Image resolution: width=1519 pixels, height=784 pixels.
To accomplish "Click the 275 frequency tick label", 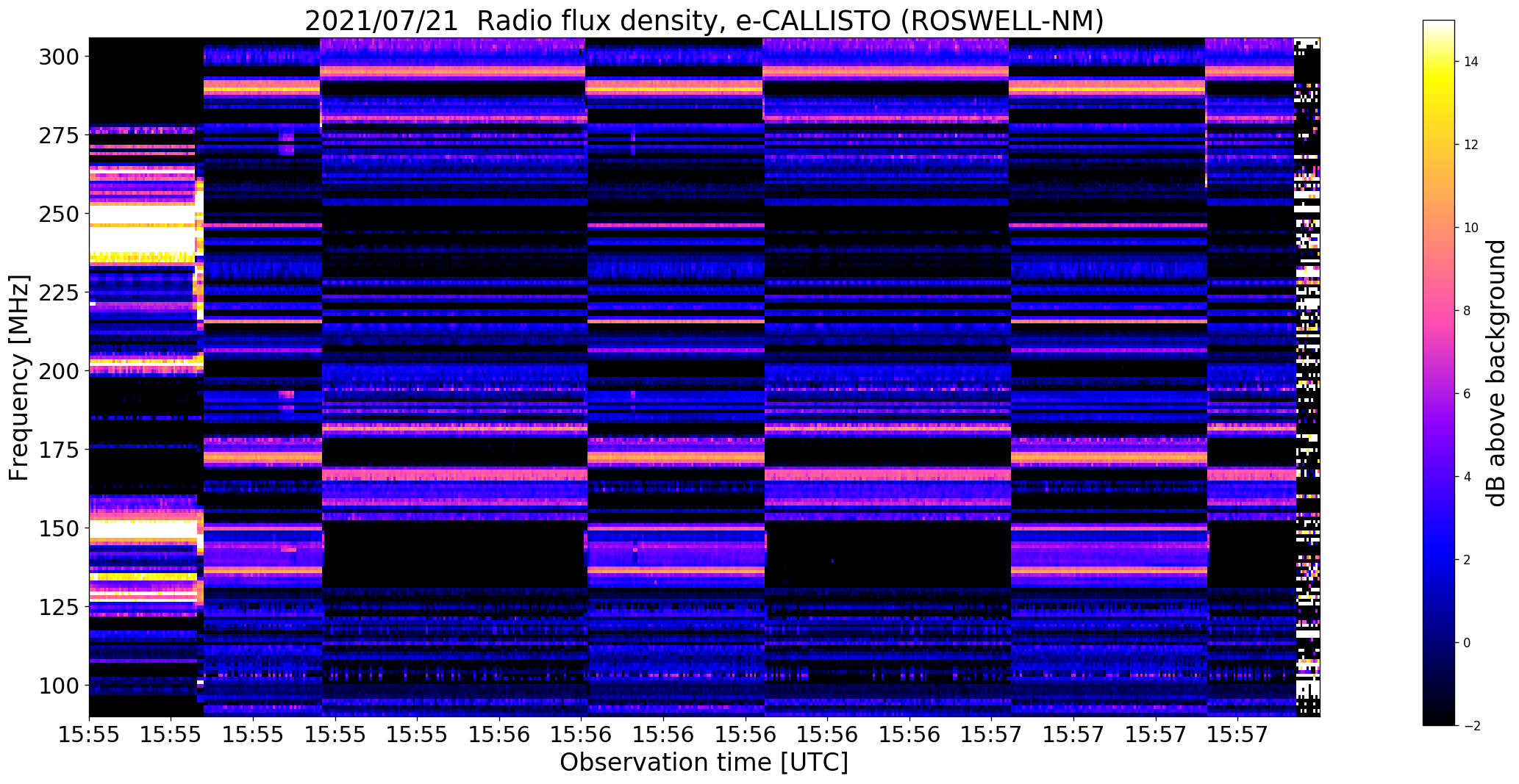I will click(60, 135).
